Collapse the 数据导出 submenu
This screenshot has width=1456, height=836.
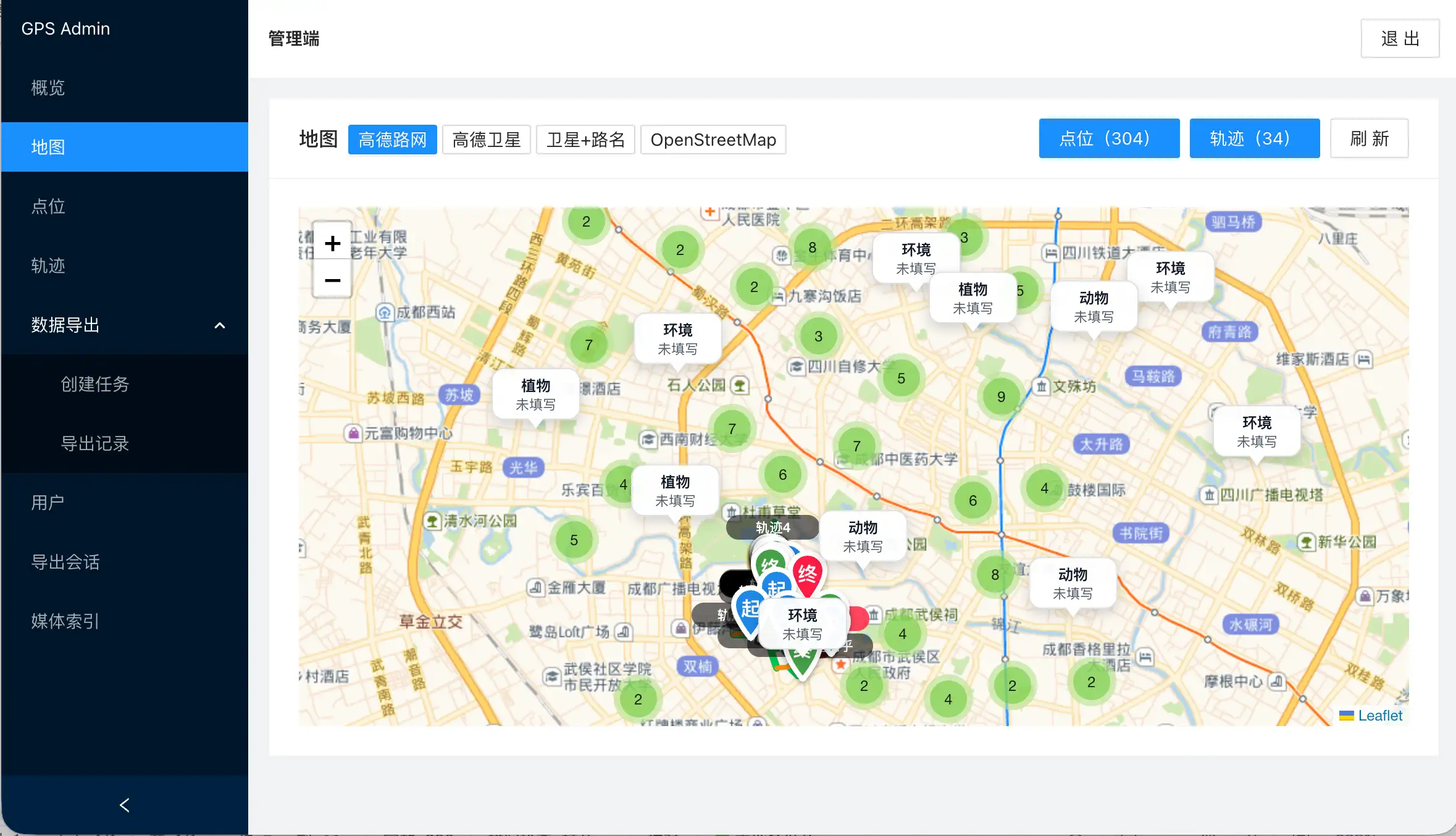[125, 325]
